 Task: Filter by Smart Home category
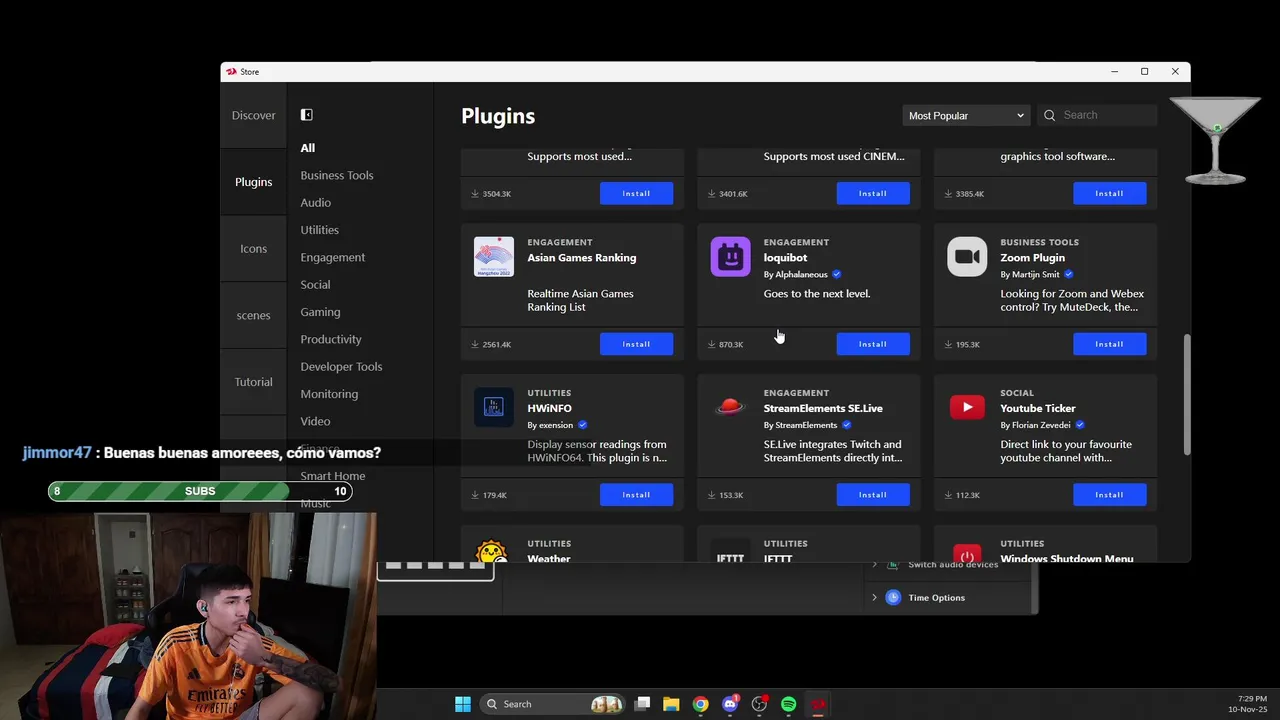[x=333, y=476]
